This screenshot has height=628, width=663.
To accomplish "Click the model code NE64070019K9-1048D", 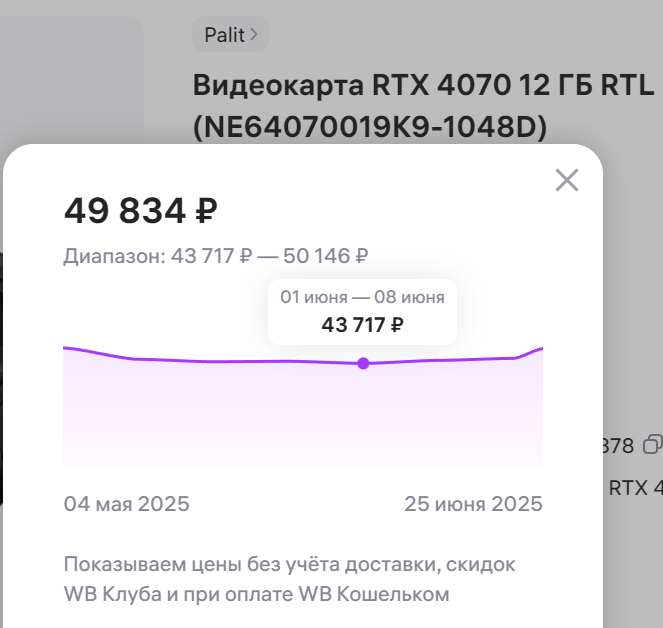I will click(x=370, y=127).
